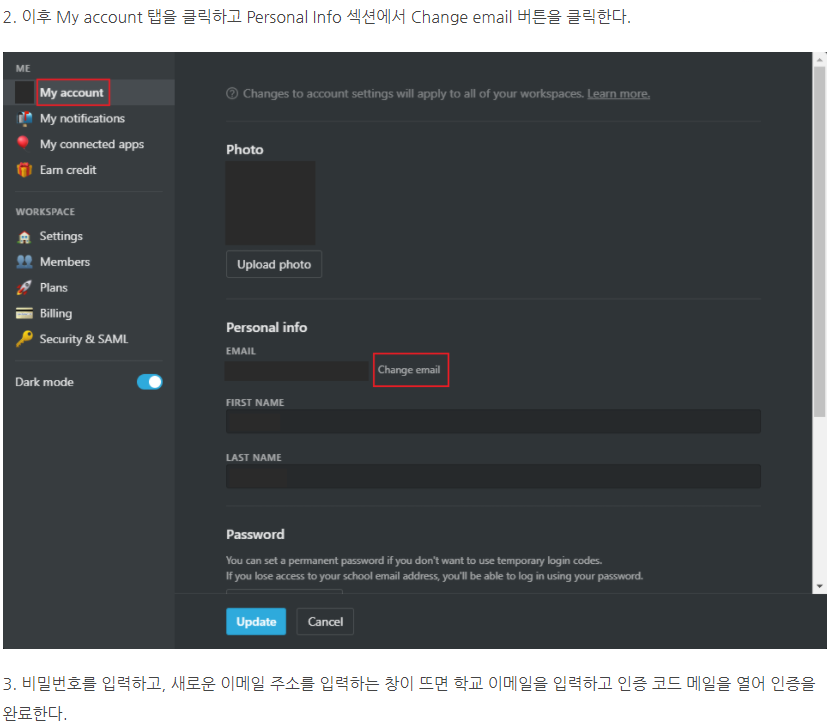Screen dimensions: 838x728
Task: Click the gift icon beside Earn credit
Action: click(x=24, y=169)
